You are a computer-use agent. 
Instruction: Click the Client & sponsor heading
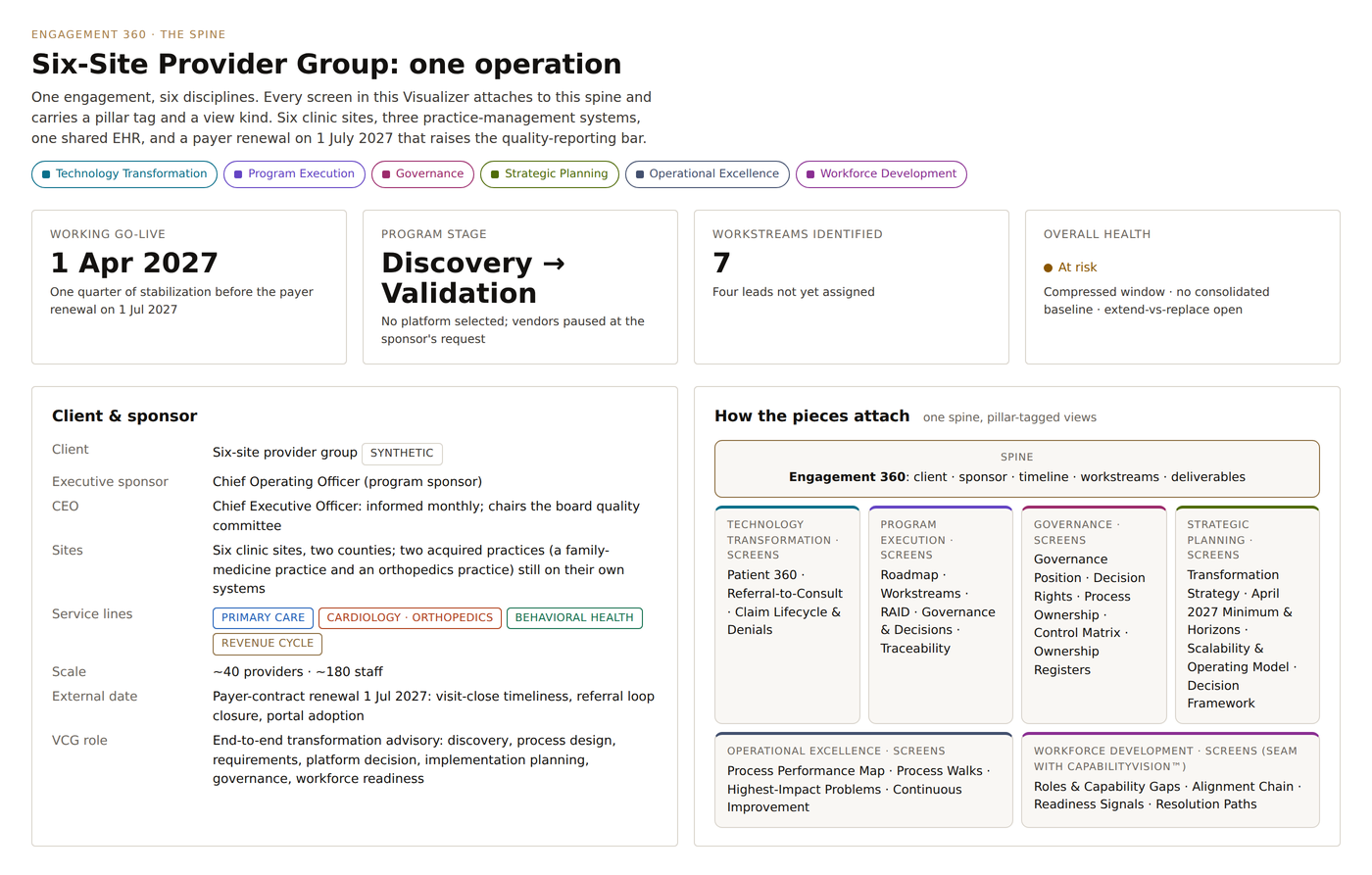(x=124, y=415)
